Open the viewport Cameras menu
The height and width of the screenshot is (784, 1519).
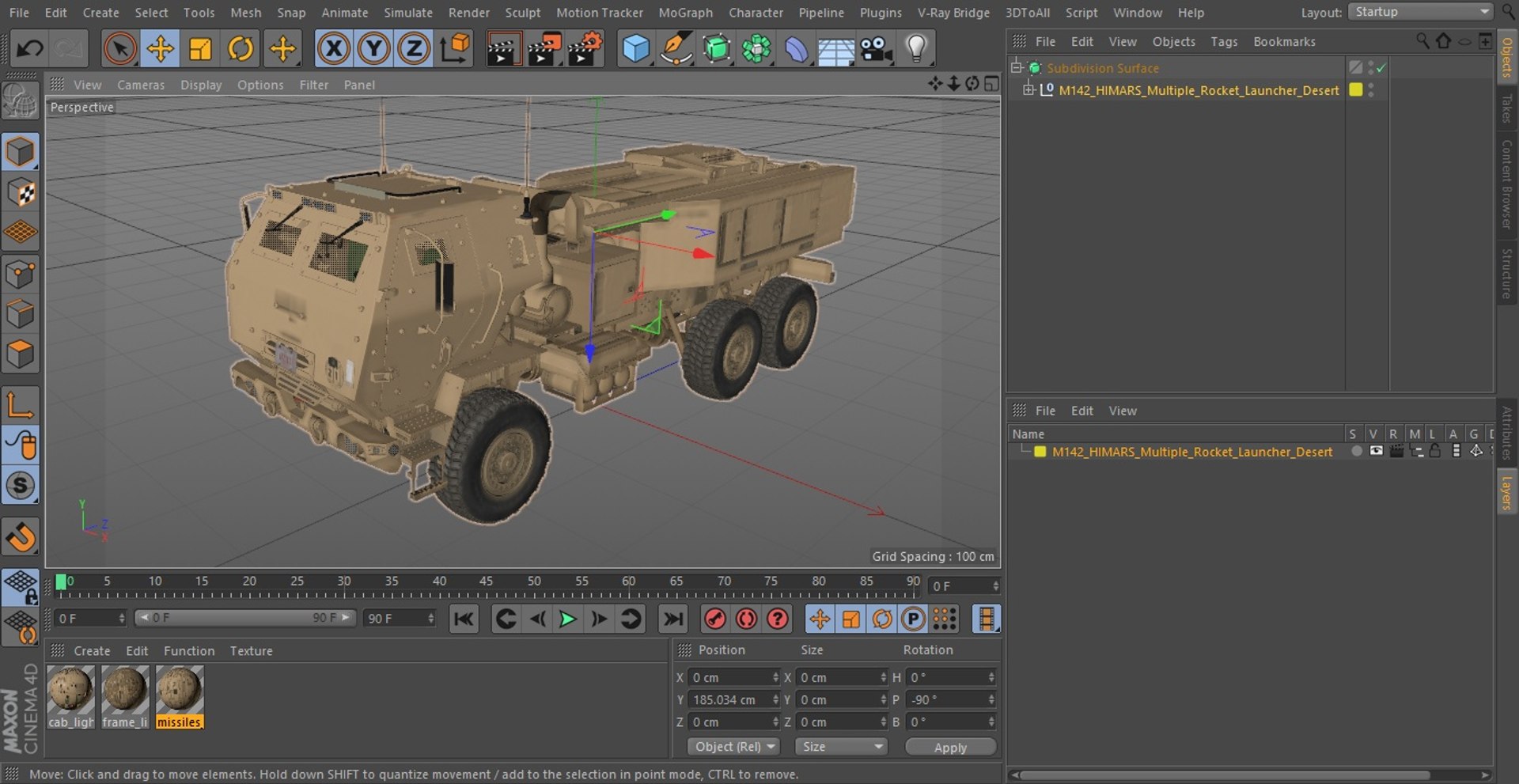[x=141, y=85]
